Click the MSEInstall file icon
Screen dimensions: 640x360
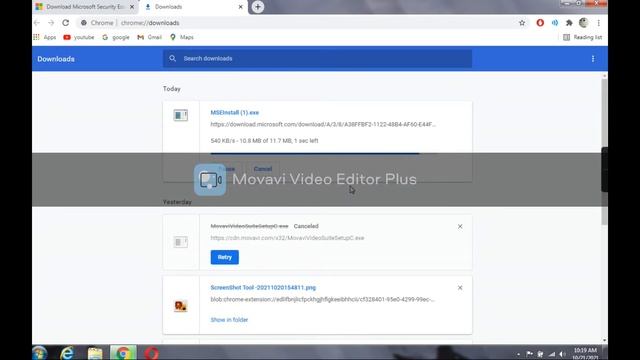pos(180,115)
